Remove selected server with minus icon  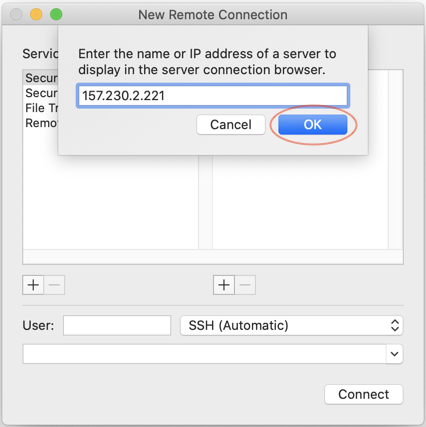pos(245,285)
